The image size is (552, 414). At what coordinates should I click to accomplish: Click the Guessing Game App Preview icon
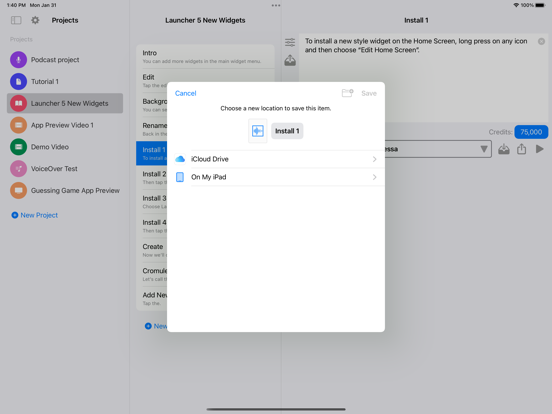point(18,190)
